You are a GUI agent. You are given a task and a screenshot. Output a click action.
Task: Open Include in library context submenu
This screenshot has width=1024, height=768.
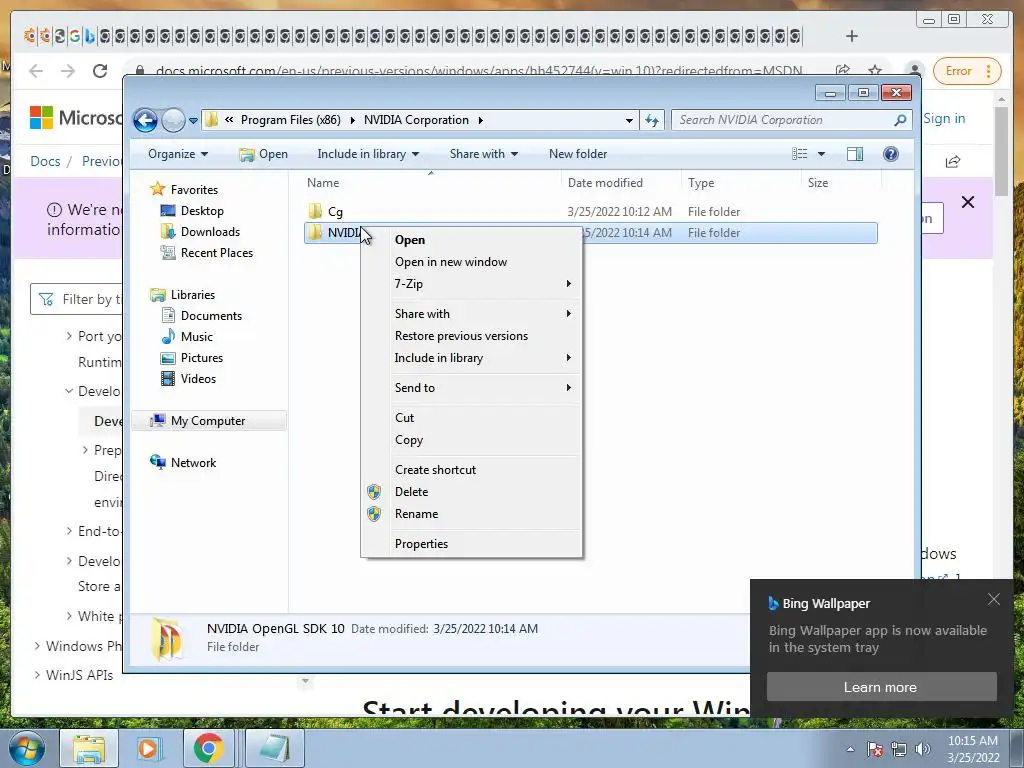click(x=472, y=358)
